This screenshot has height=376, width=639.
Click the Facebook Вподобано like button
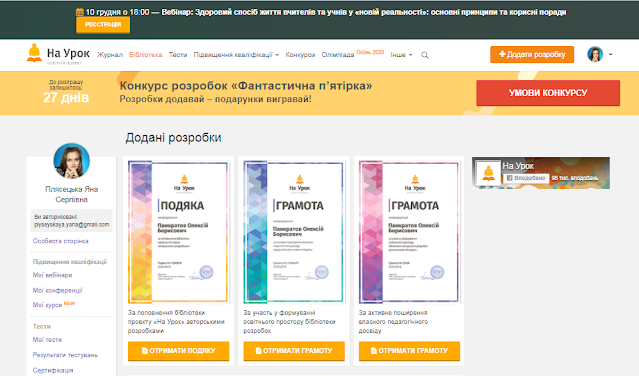(x=526, y=178)
